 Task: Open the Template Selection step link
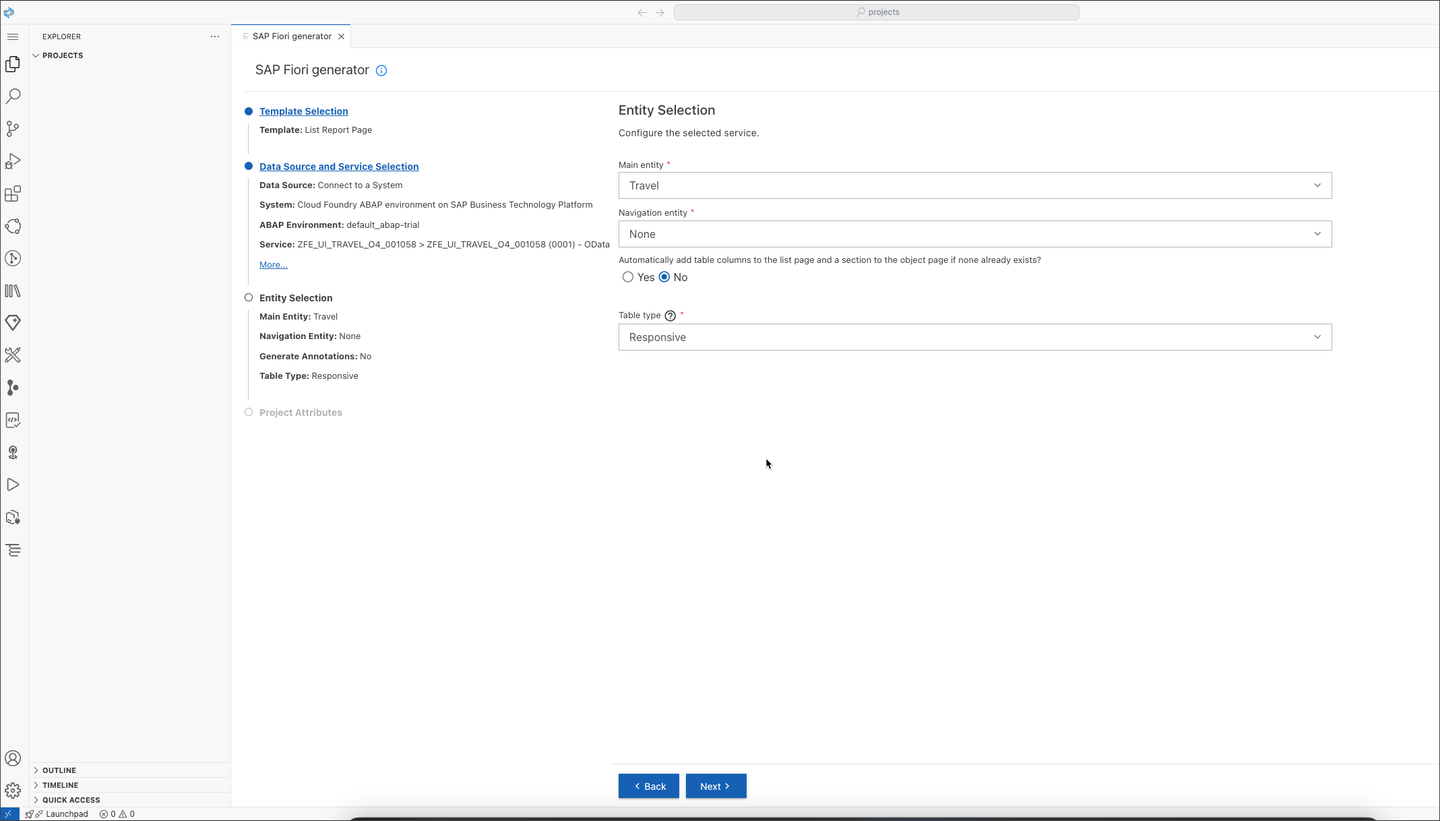pyautogui.click(x=304, y=111)
